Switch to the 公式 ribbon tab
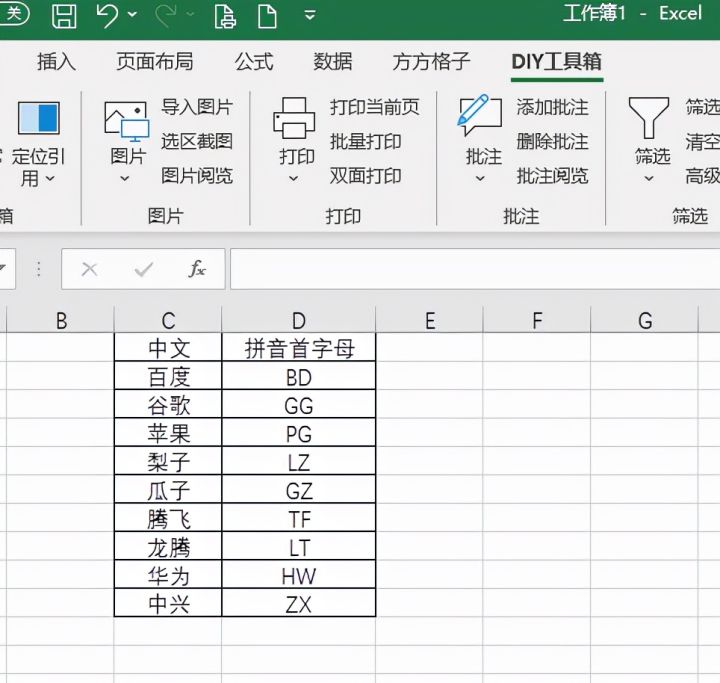Image resolution: width=720 pixels, height=683 pixels. (254, 62)
